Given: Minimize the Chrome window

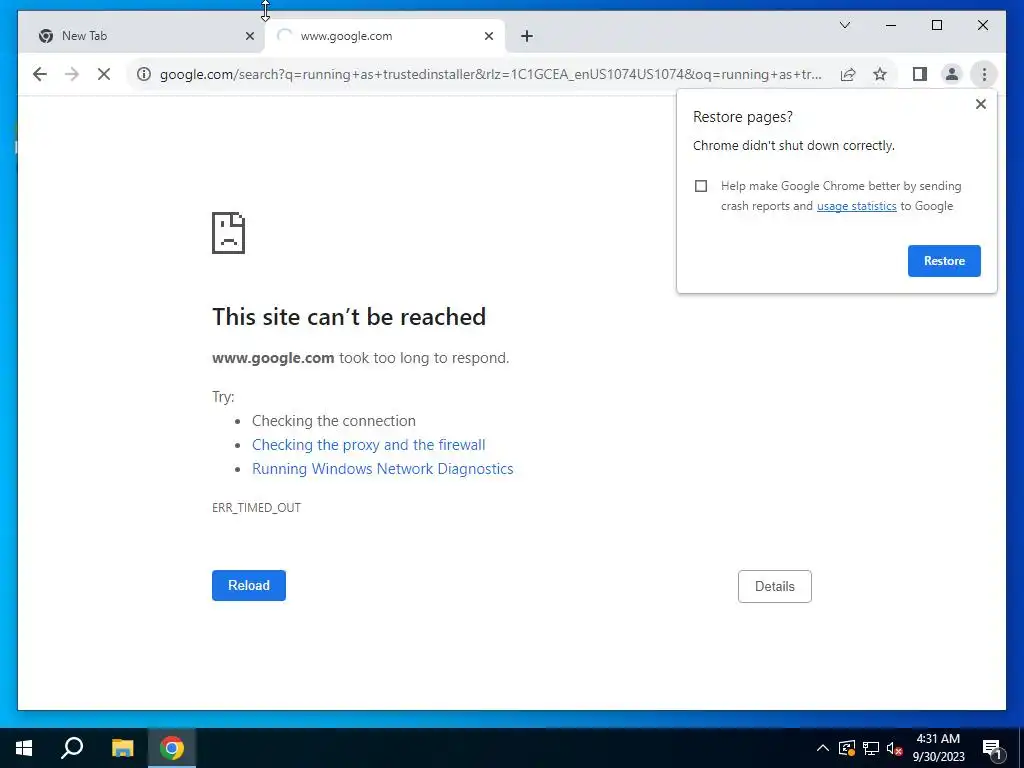Looking at the screenshot, I should click(891, 25).
